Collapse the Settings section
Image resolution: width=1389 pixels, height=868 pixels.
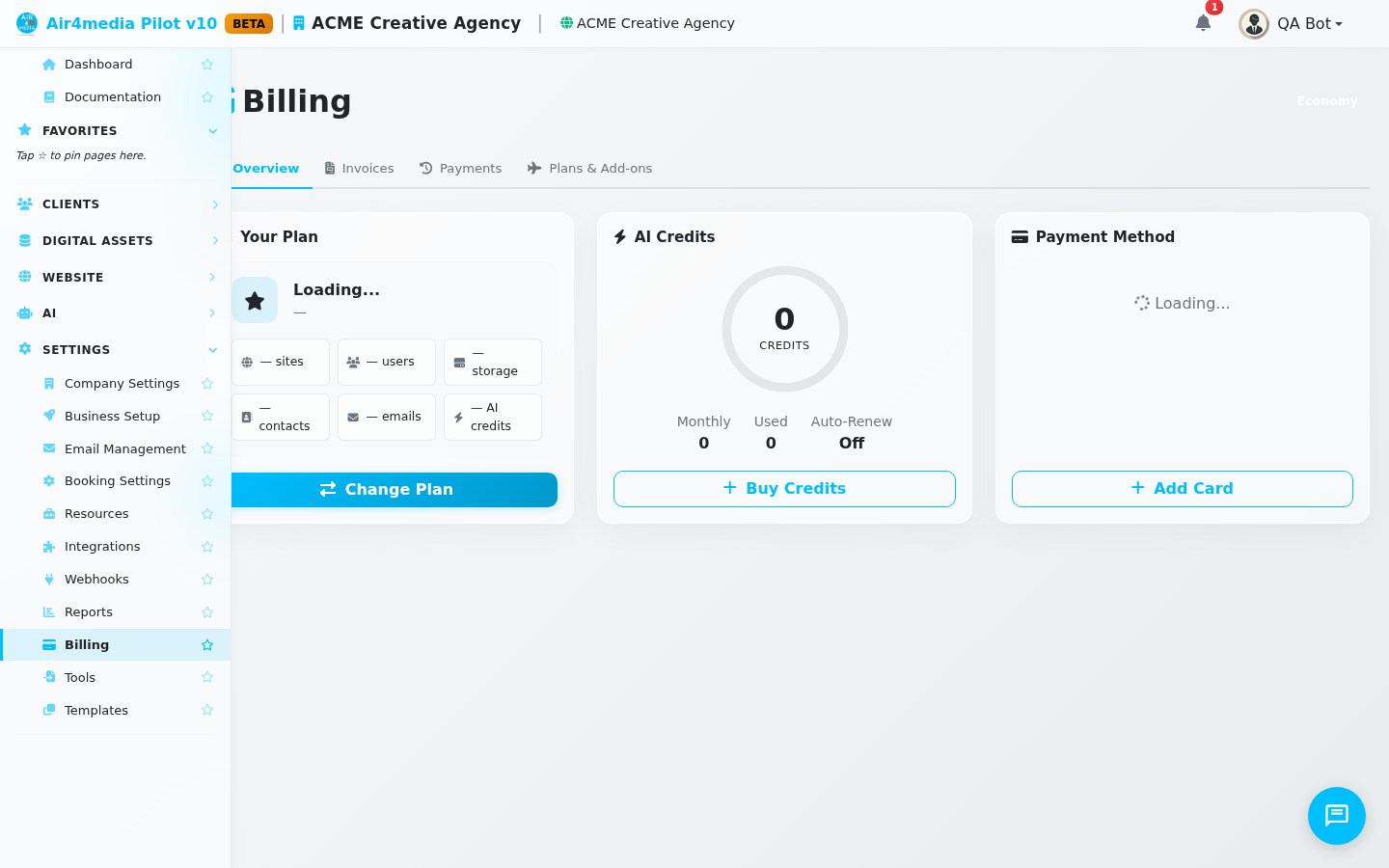coord(116,350)
